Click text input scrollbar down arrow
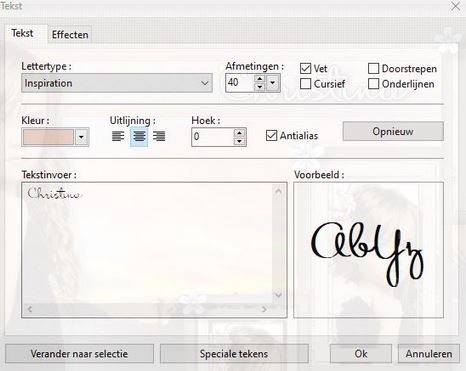The width and height of the screenshot is (466, 371). pos(278,294)
